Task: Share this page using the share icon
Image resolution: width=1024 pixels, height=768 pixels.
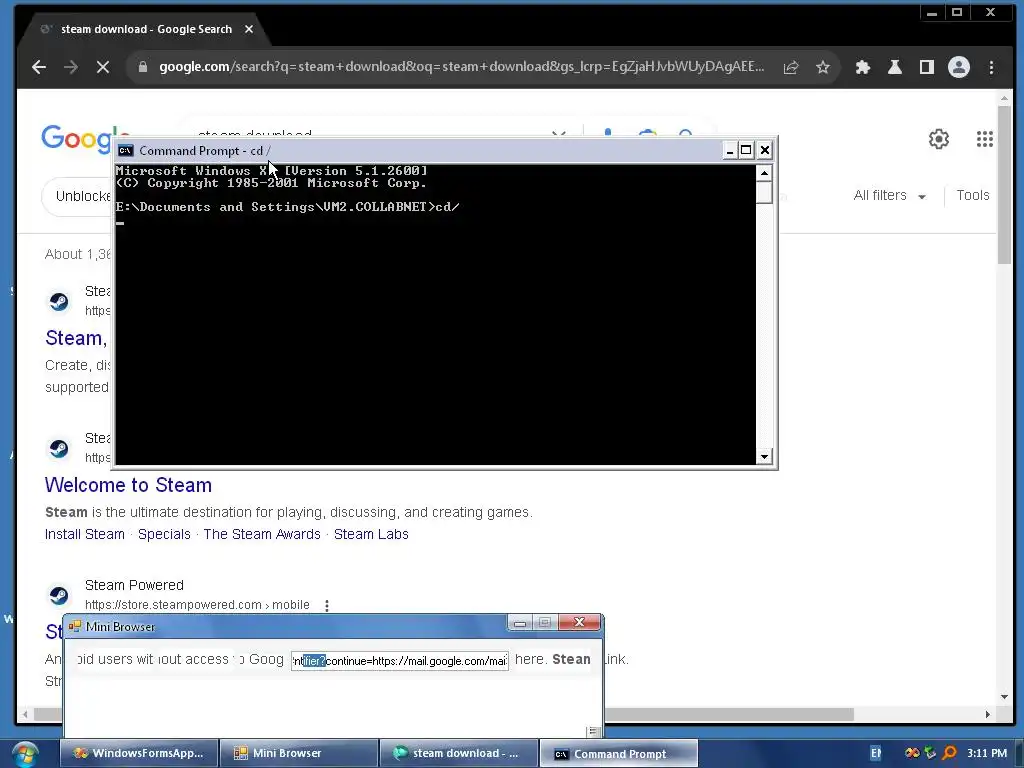Action: click(x=791, y=67)
